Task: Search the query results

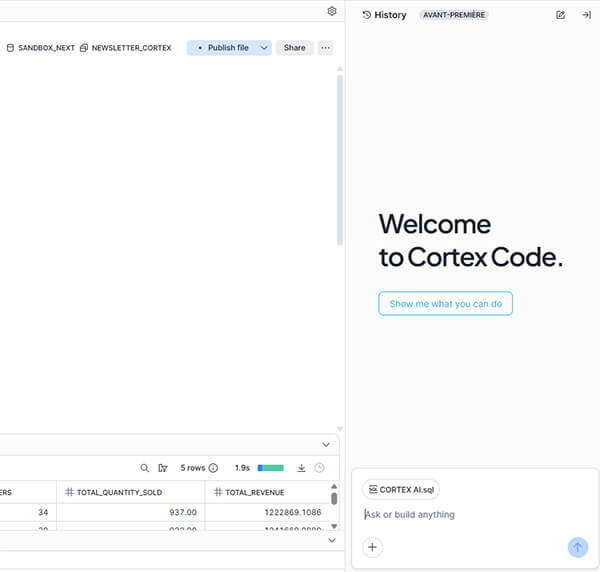Action: [x=144, y=468]
